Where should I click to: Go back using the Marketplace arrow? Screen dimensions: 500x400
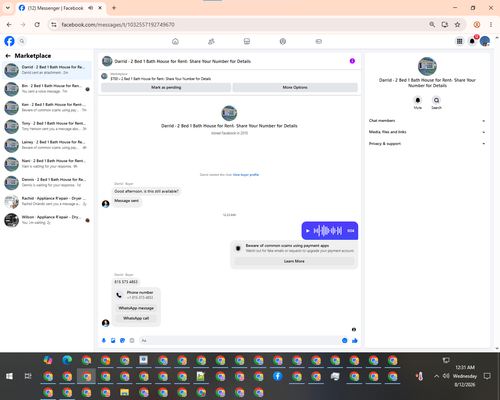8,56
